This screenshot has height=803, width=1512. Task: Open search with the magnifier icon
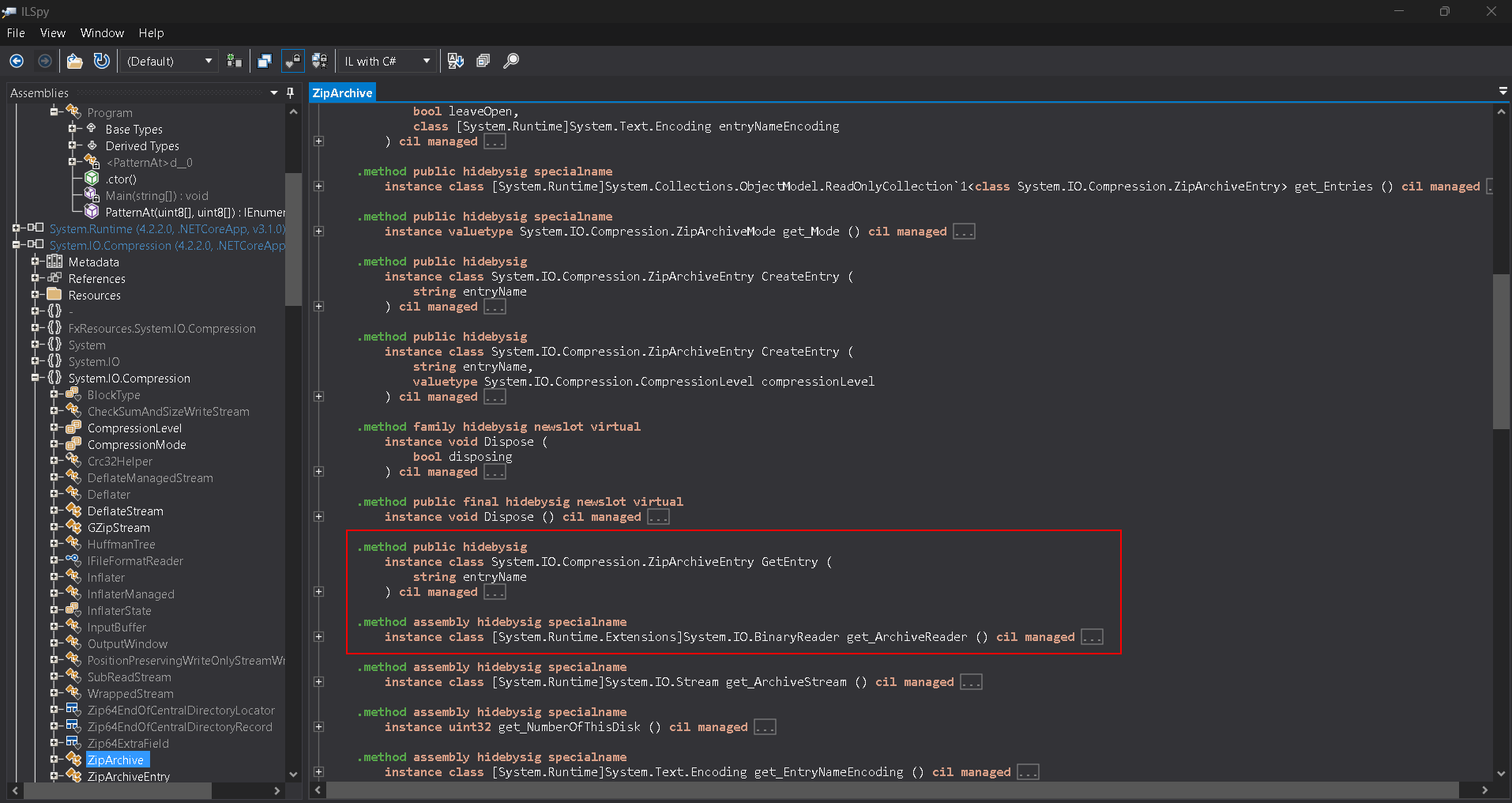click(511, 61)
